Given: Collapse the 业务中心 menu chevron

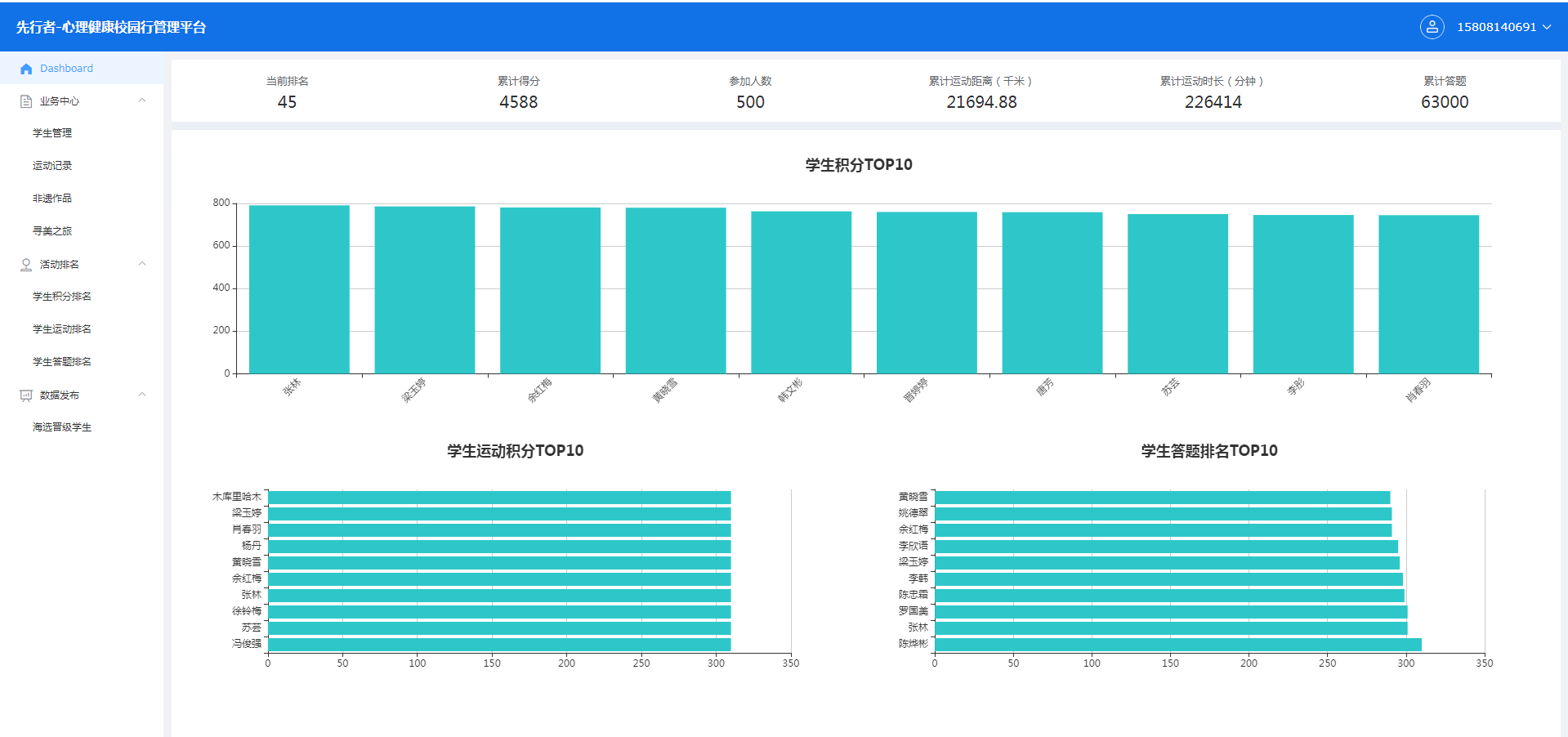Looking at the screenshot, I should (142, 100).
